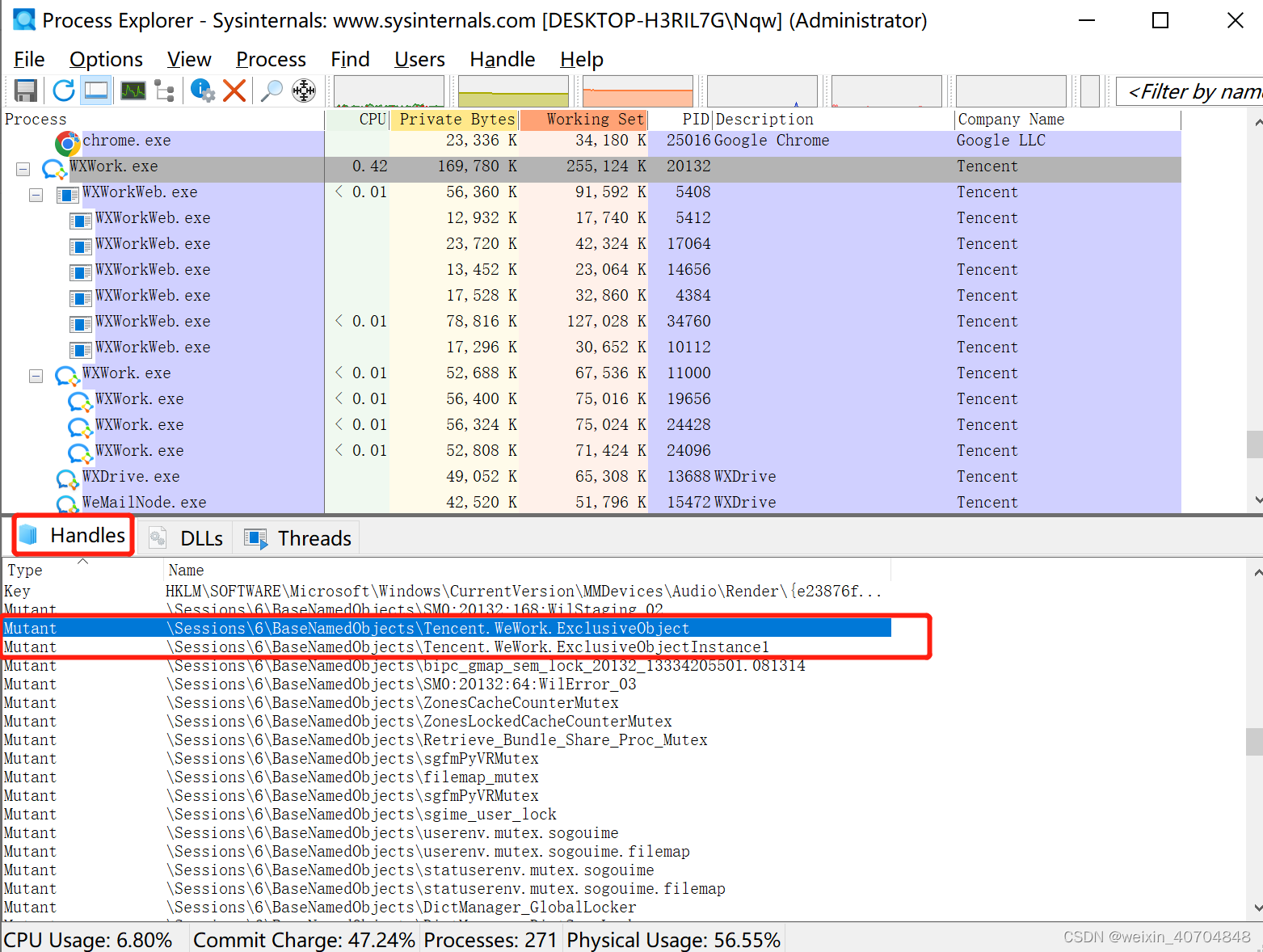Open the File menu
Viewport: 1263px width, 952px height.
point(29,60)
